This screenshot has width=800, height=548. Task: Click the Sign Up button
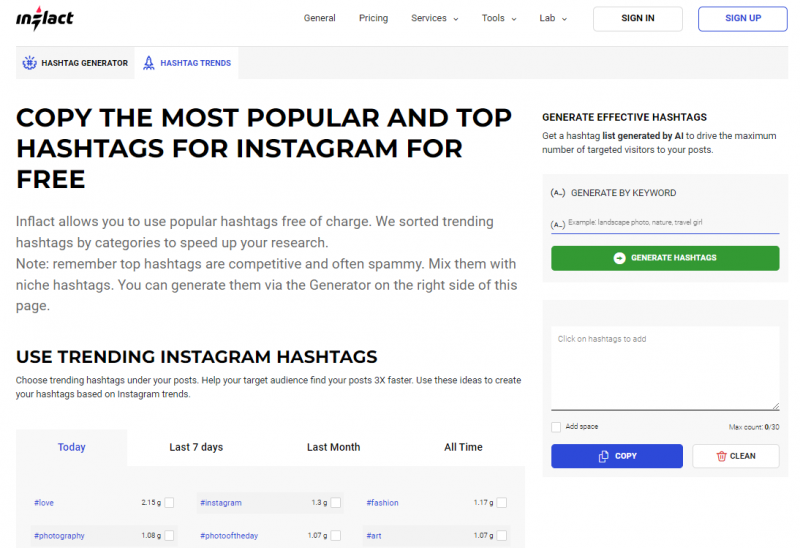tap(742, 18)
